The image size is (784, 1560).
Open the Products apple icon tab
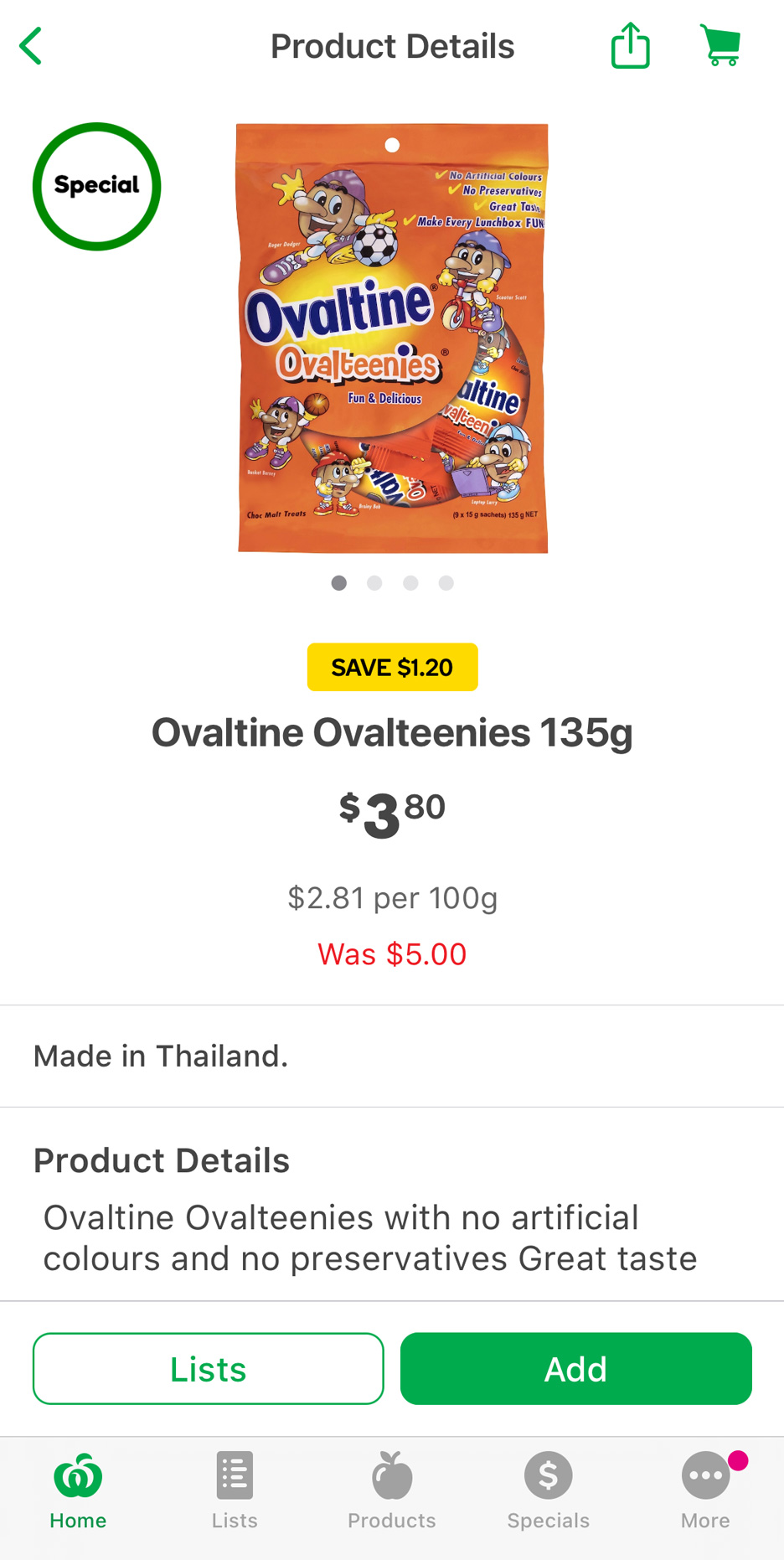pyautogui.click(x=392, y=1491)
